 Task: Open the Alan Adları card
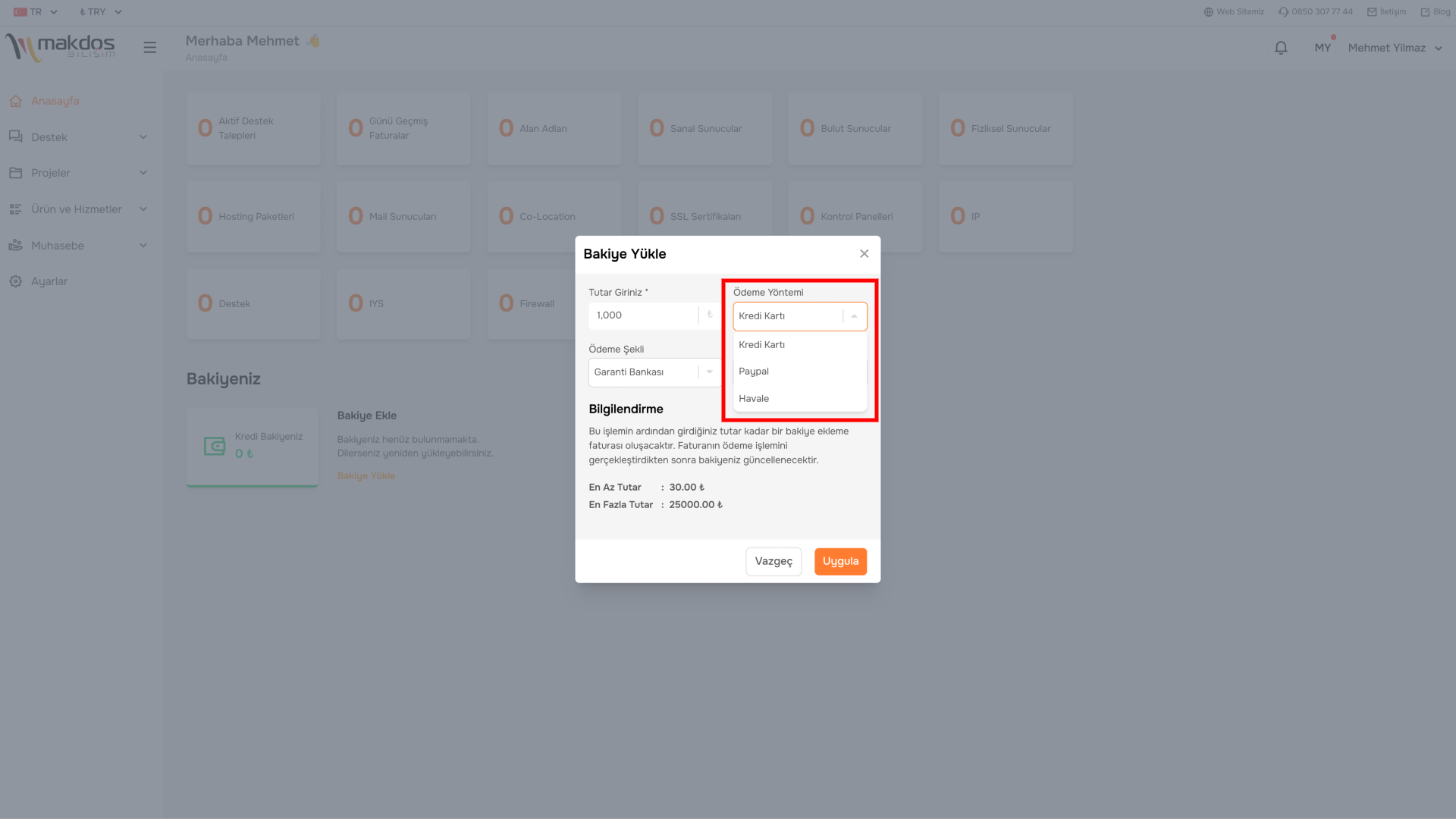tap(554, 129)
